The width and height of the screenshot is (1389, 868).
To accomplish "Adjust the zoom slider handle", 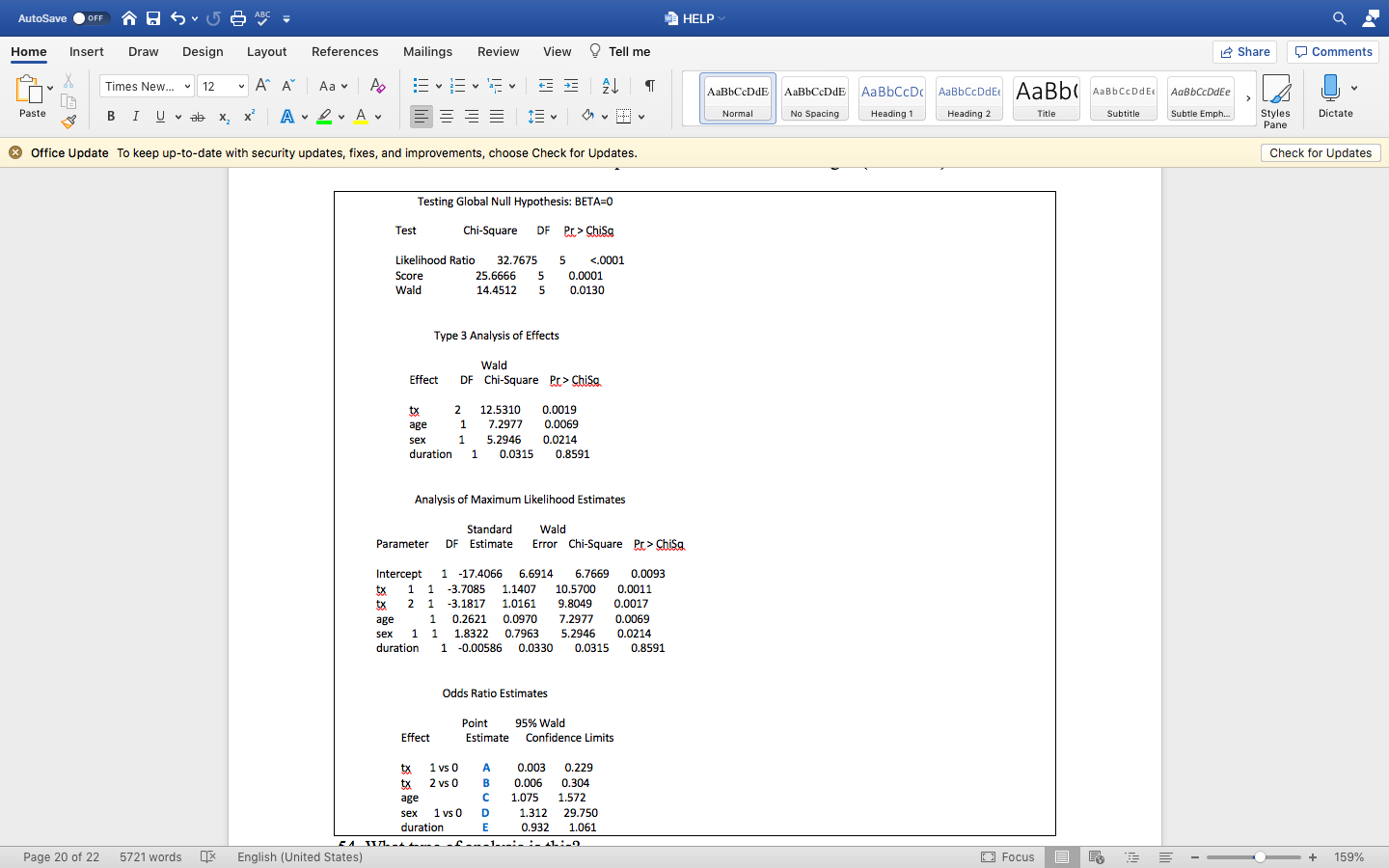I will tap(1259, 857).
